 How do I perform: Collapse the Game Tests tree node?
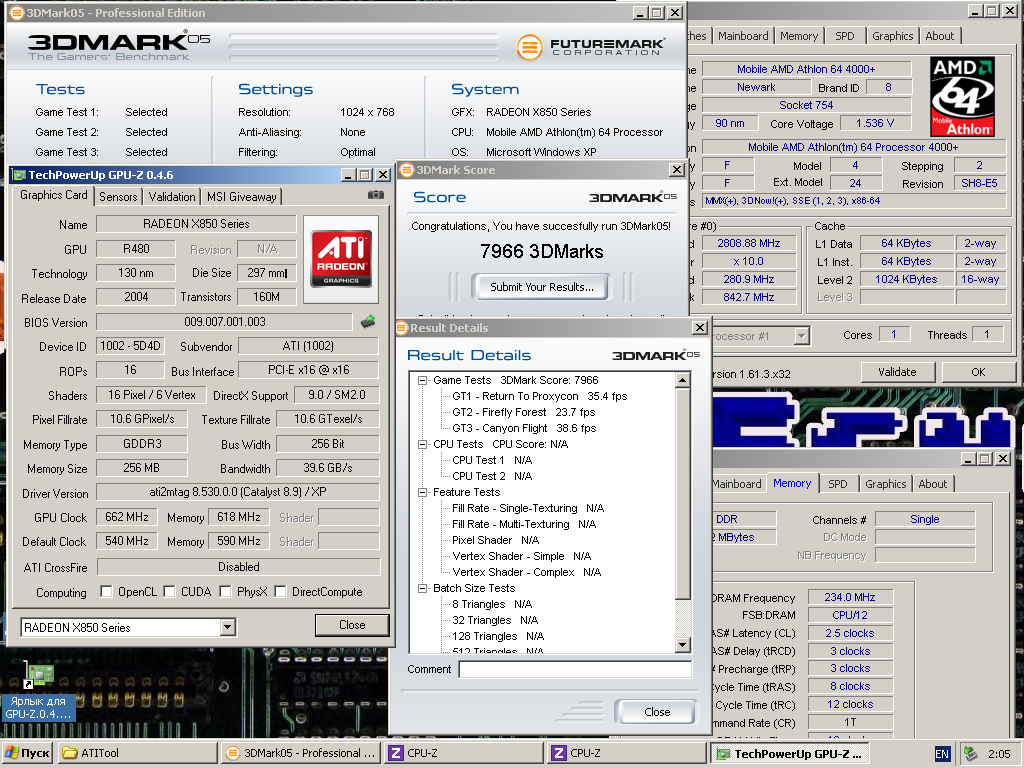[423, 380]
